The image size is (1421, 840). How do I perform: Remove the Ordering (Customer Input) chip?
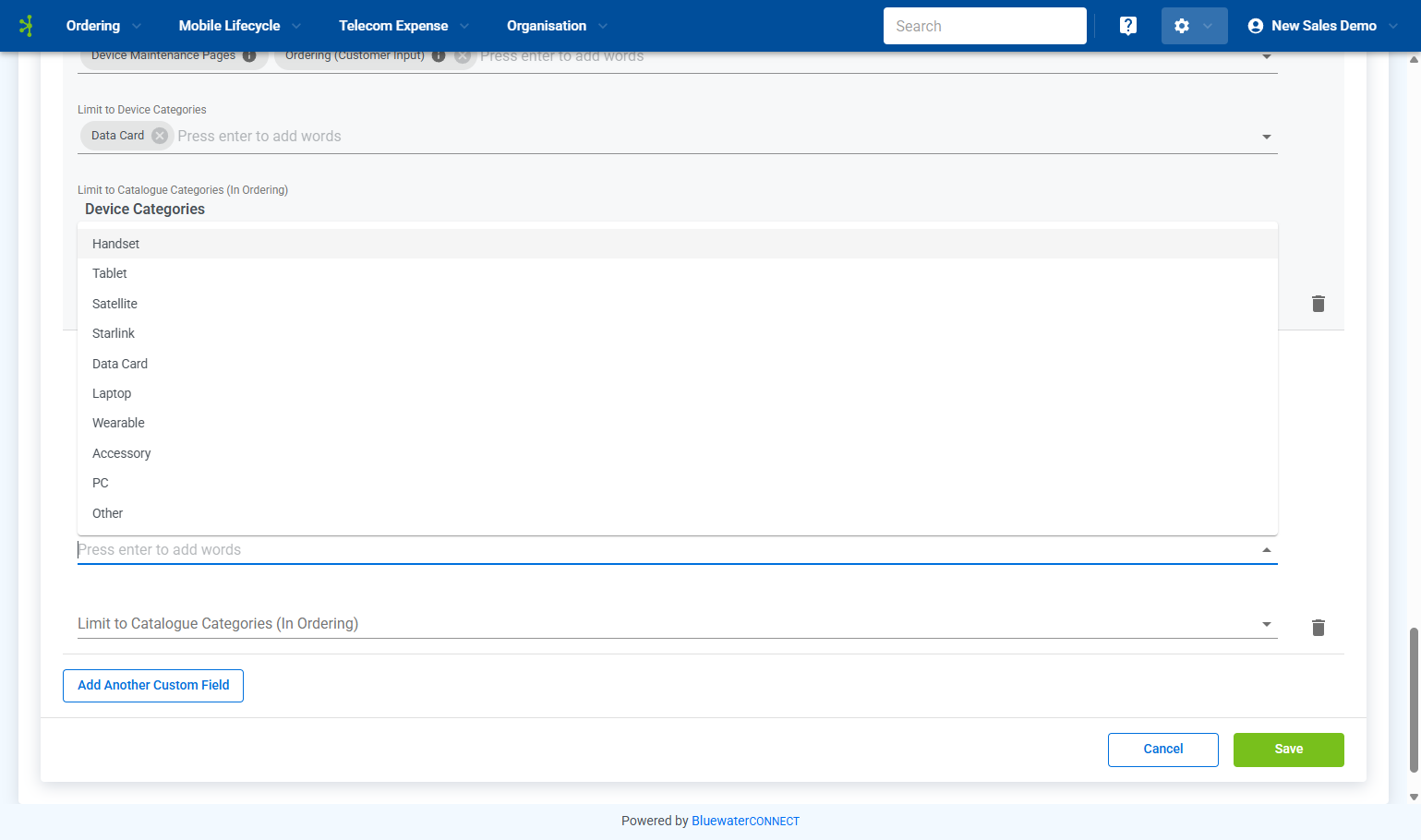pyautogui.click(x=462, y=55)
